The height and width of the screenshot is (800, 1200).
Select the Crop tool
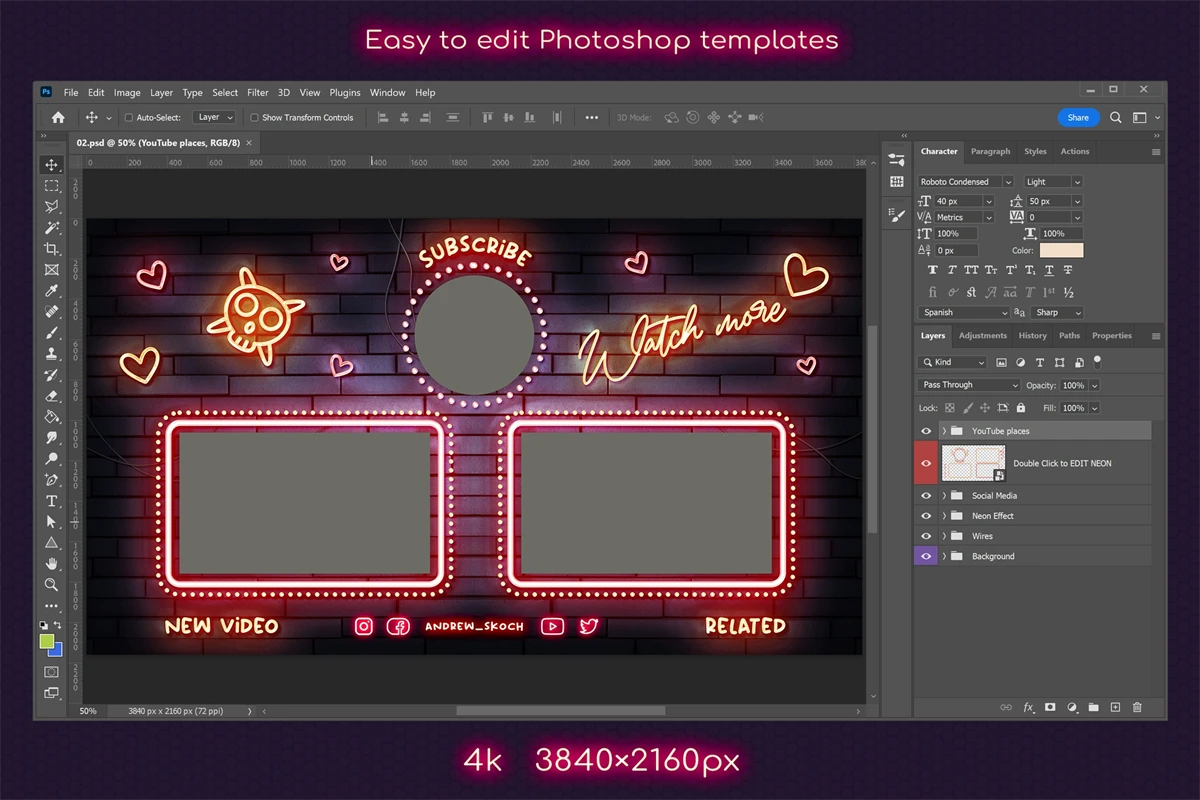(52, 249)
